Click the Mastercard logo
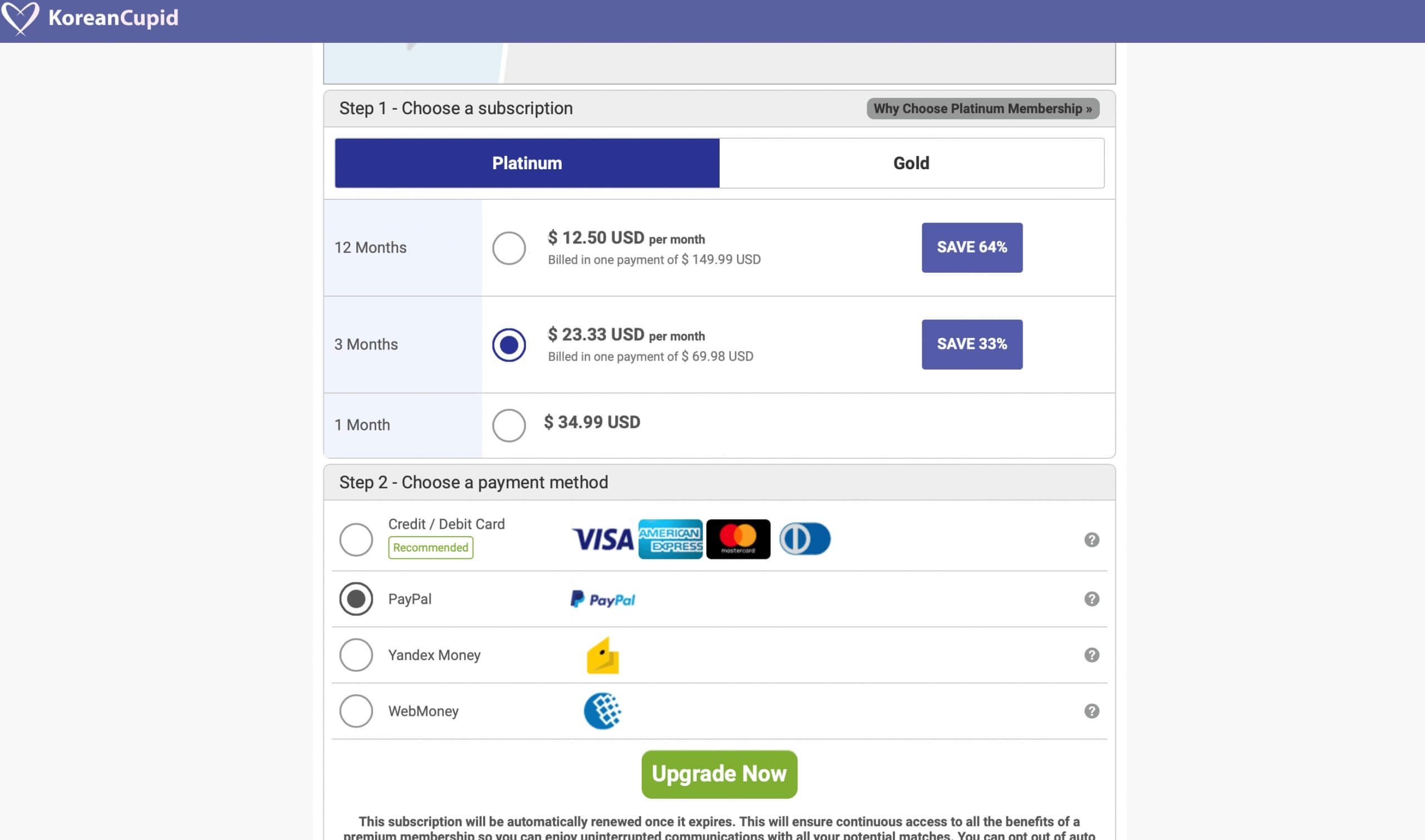The width and height of the screenshot is (1425, 840). 738,539
